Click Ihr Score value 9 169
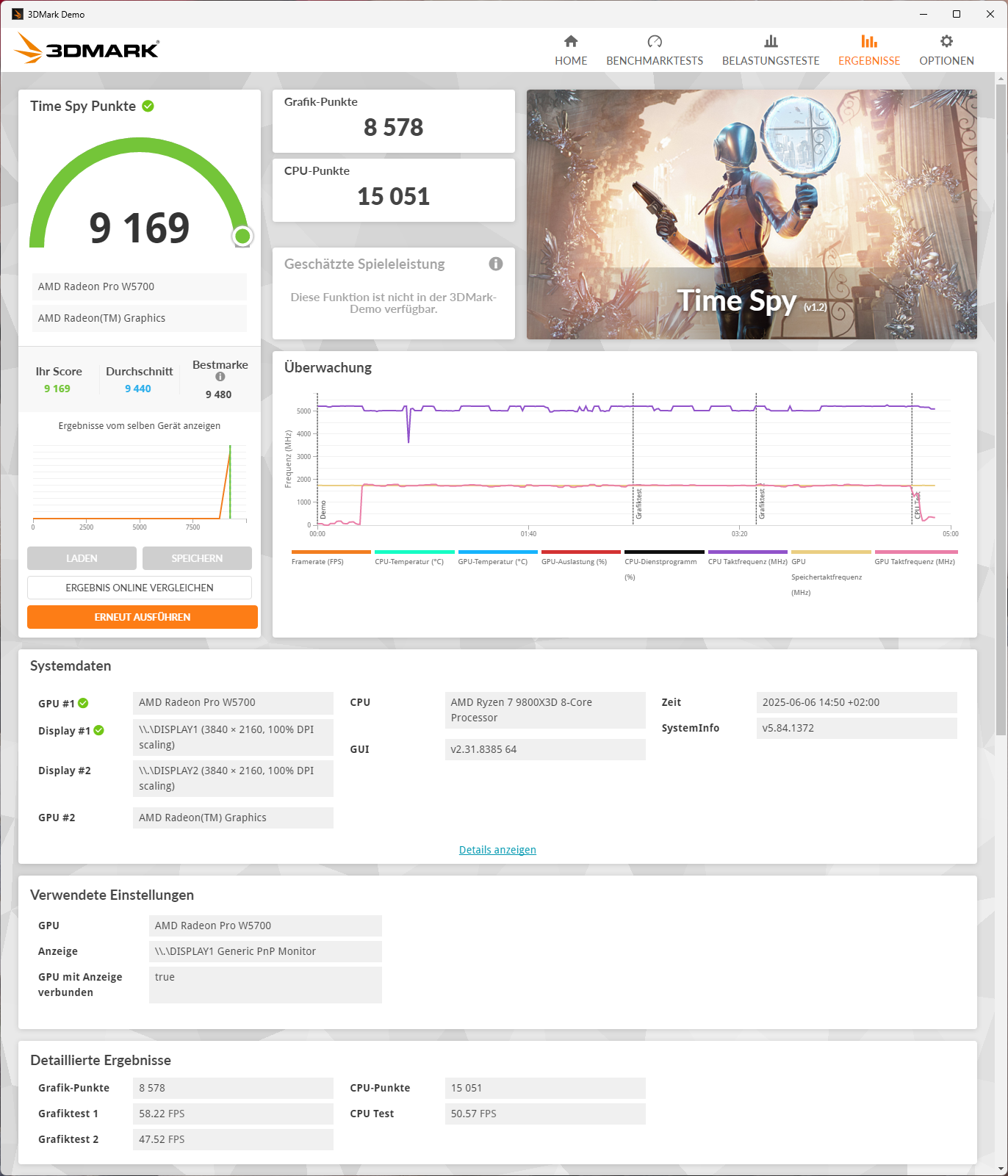 (x=57, y=389)
